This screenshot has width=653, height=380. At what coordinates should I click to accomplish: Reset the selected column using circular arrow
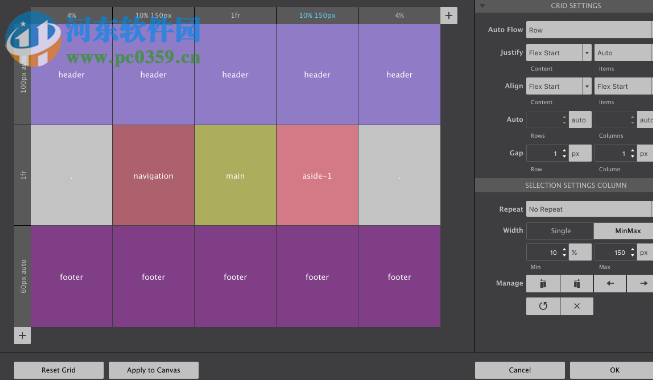pos(543,306)
